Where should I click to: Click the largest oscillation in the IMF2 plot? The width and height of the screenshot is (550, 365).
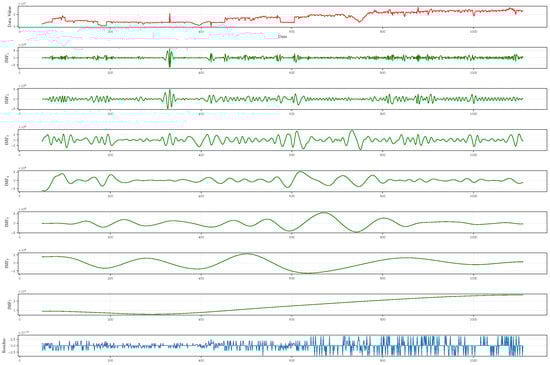pos(169,99)
